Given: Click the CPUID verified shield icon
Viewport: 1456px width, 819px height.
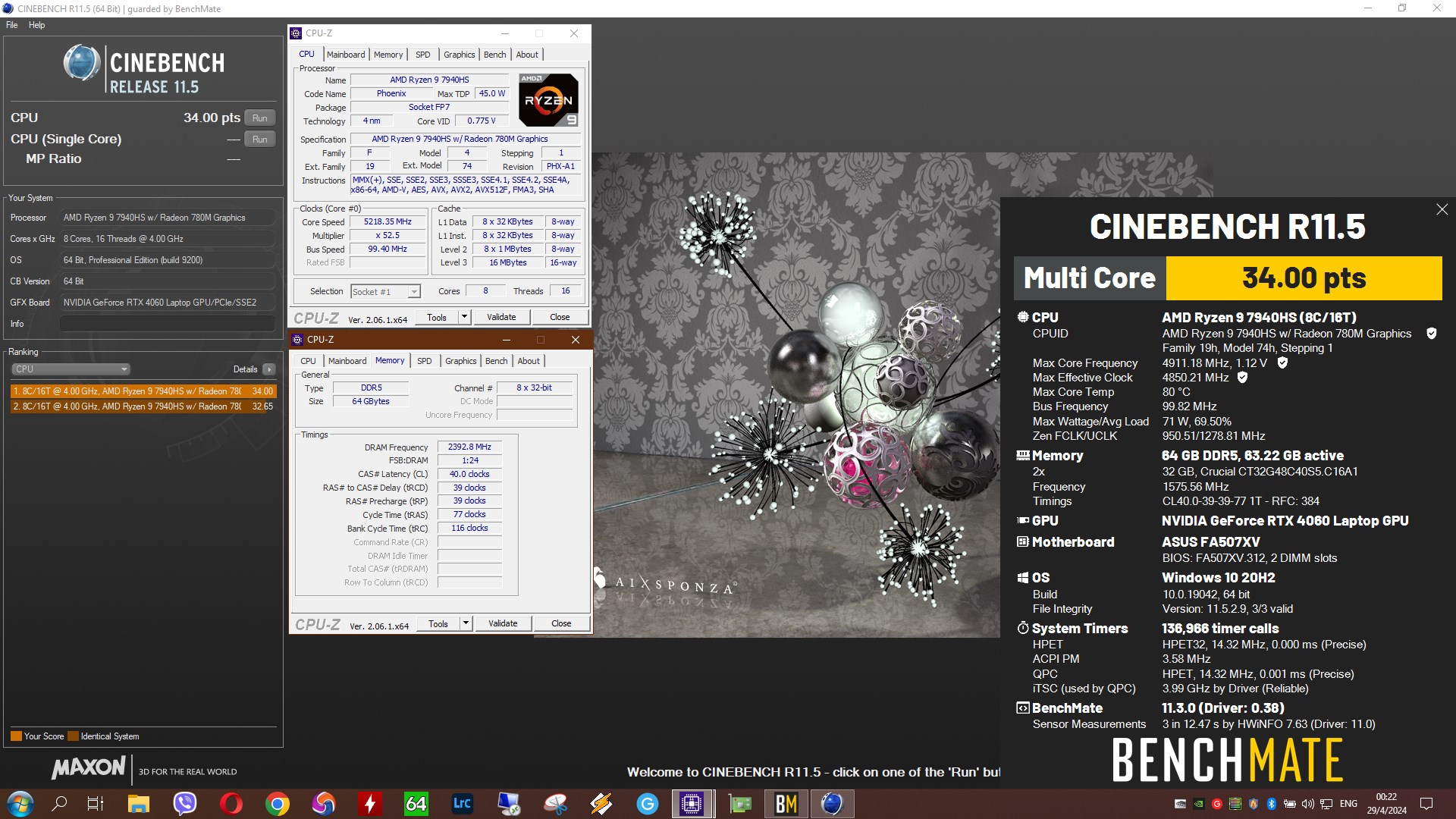Looking at the screenshot, I should 1432,334.
